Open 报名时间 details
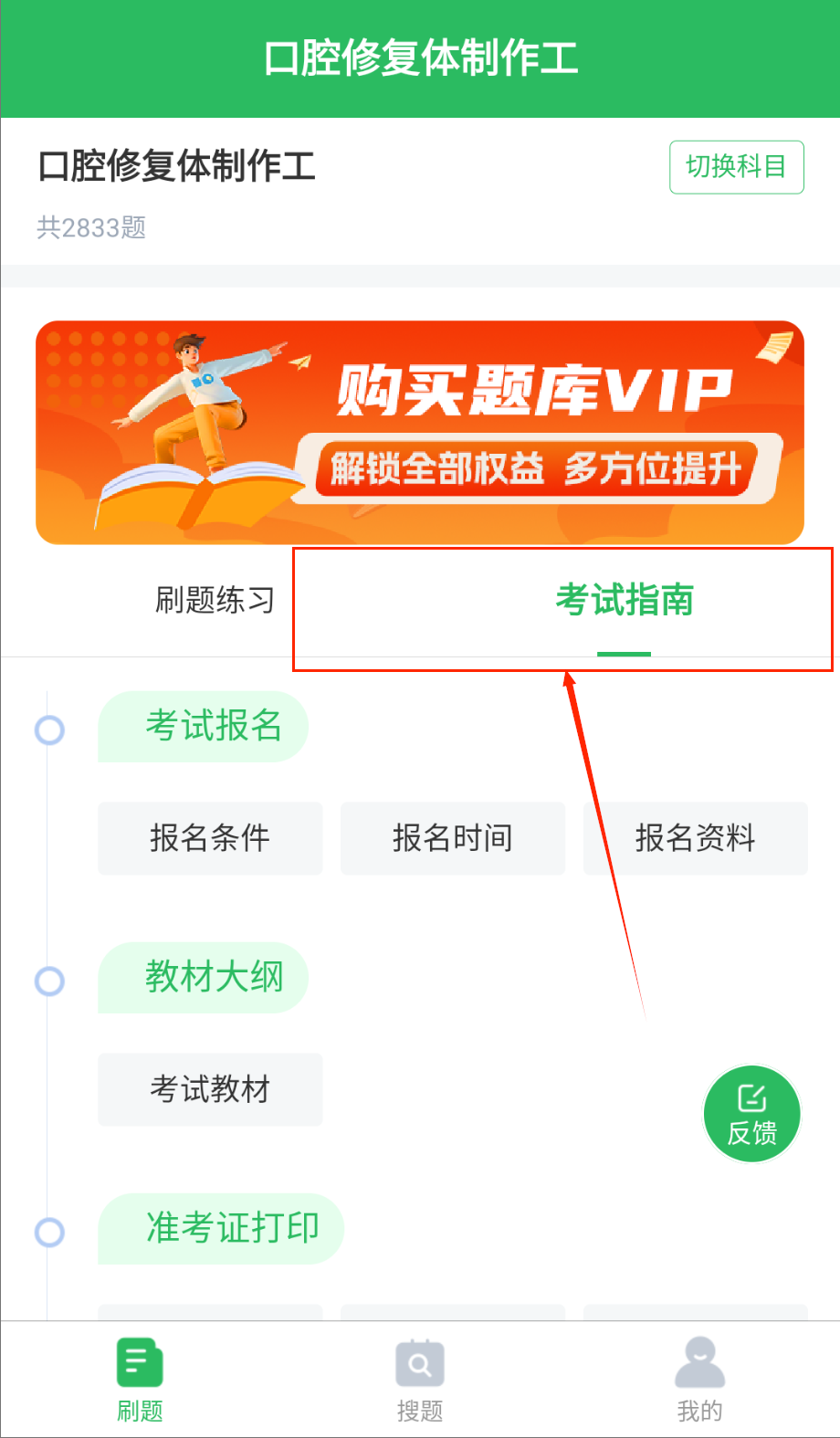Image resolution: width=840 pixels, height=1438 pixels. click(453, 838)
